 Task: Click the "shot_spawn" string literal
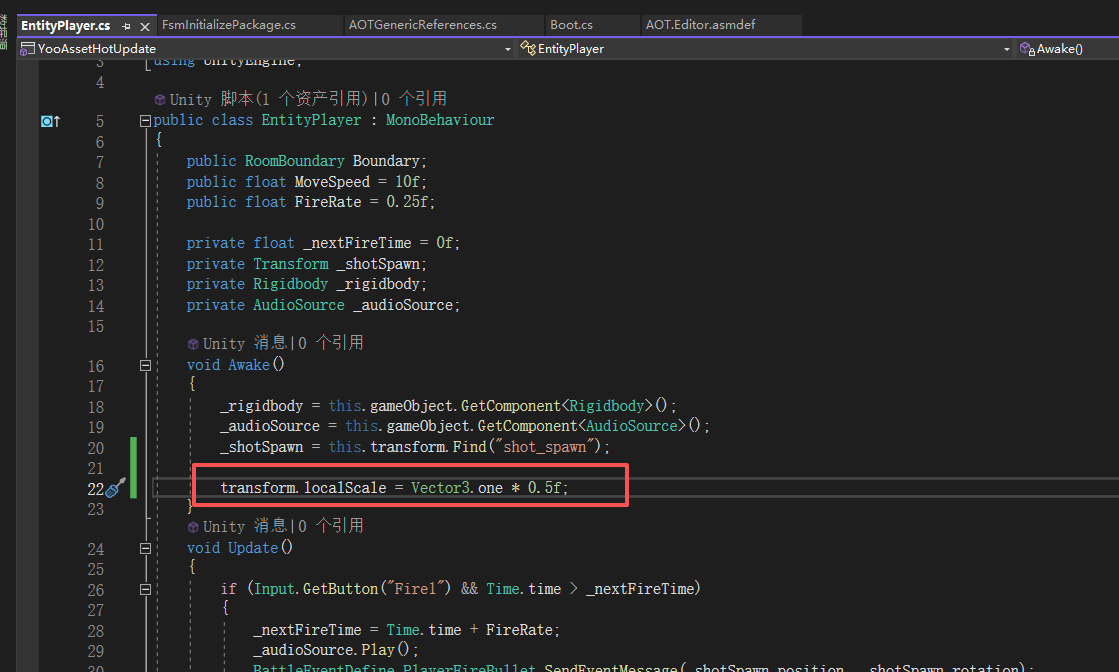[545, 447]
